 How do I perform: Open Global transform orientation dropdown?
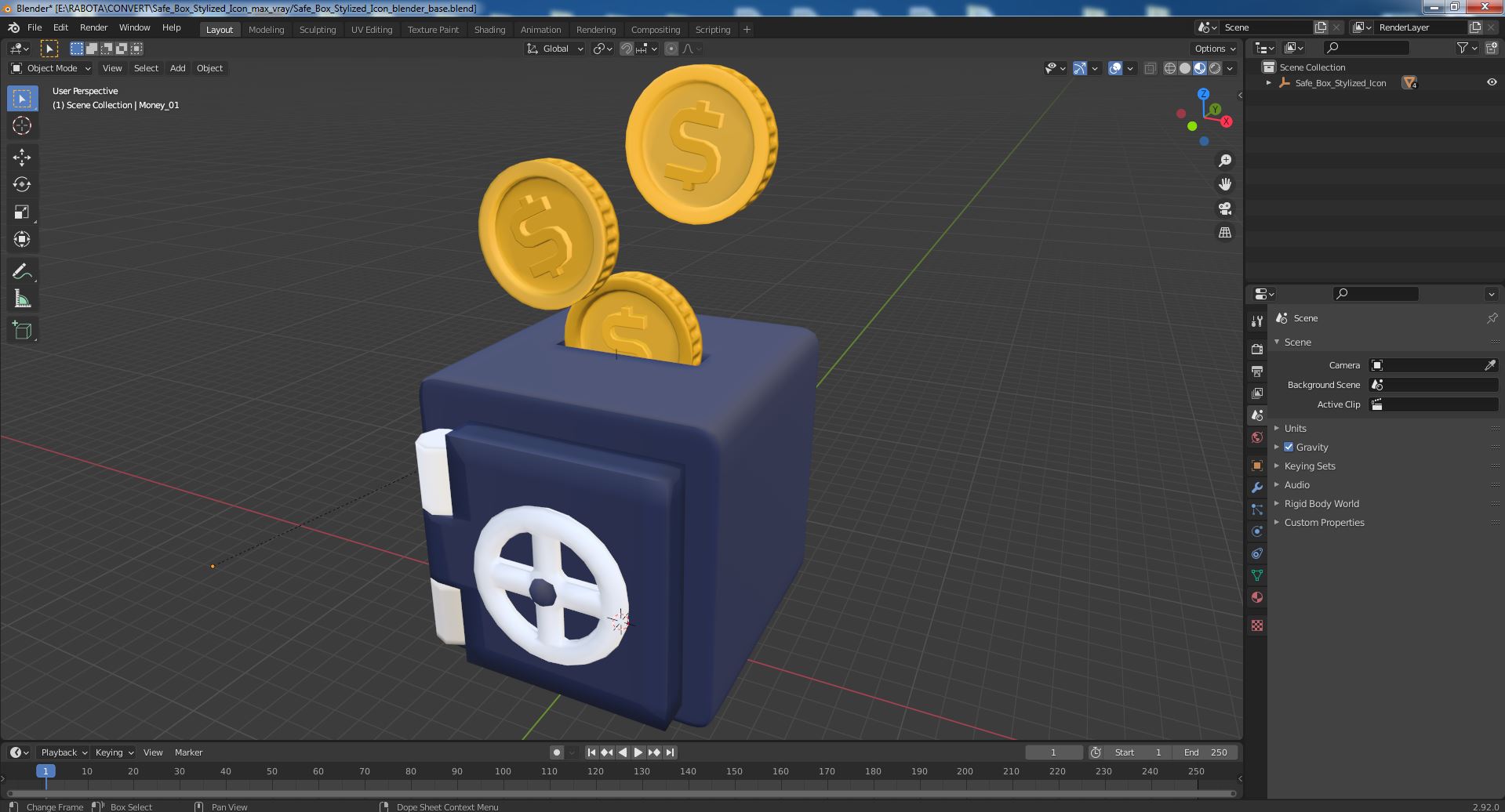tap(555, 49)
